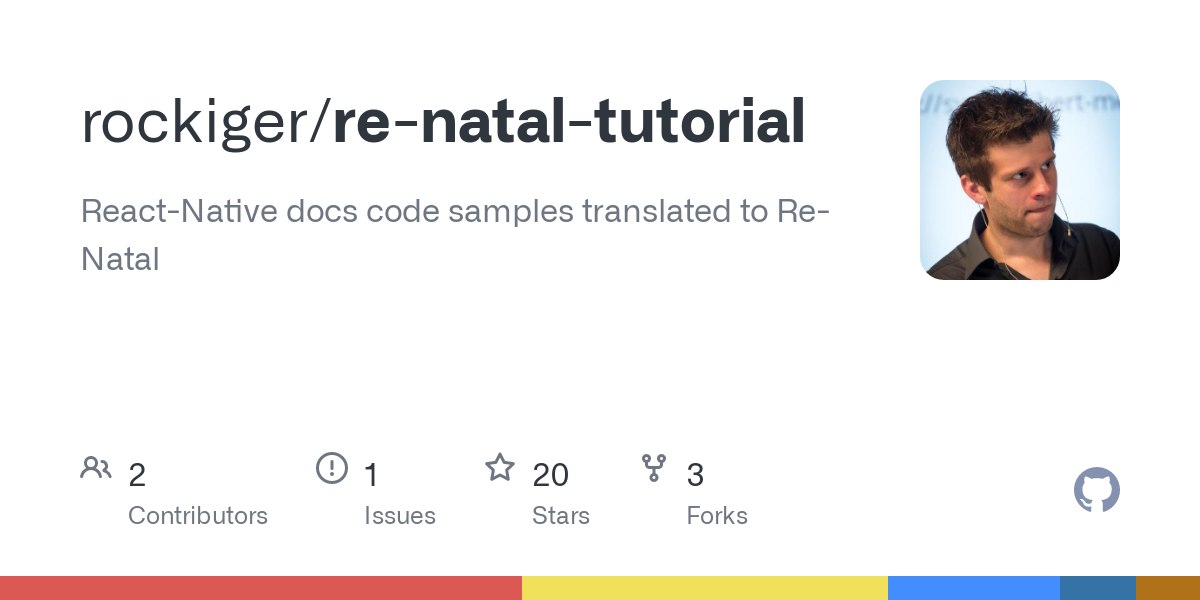Screen dimensions: 1200x600
Task: Click the Stars star icon
Action: click(x=499, y=467)
